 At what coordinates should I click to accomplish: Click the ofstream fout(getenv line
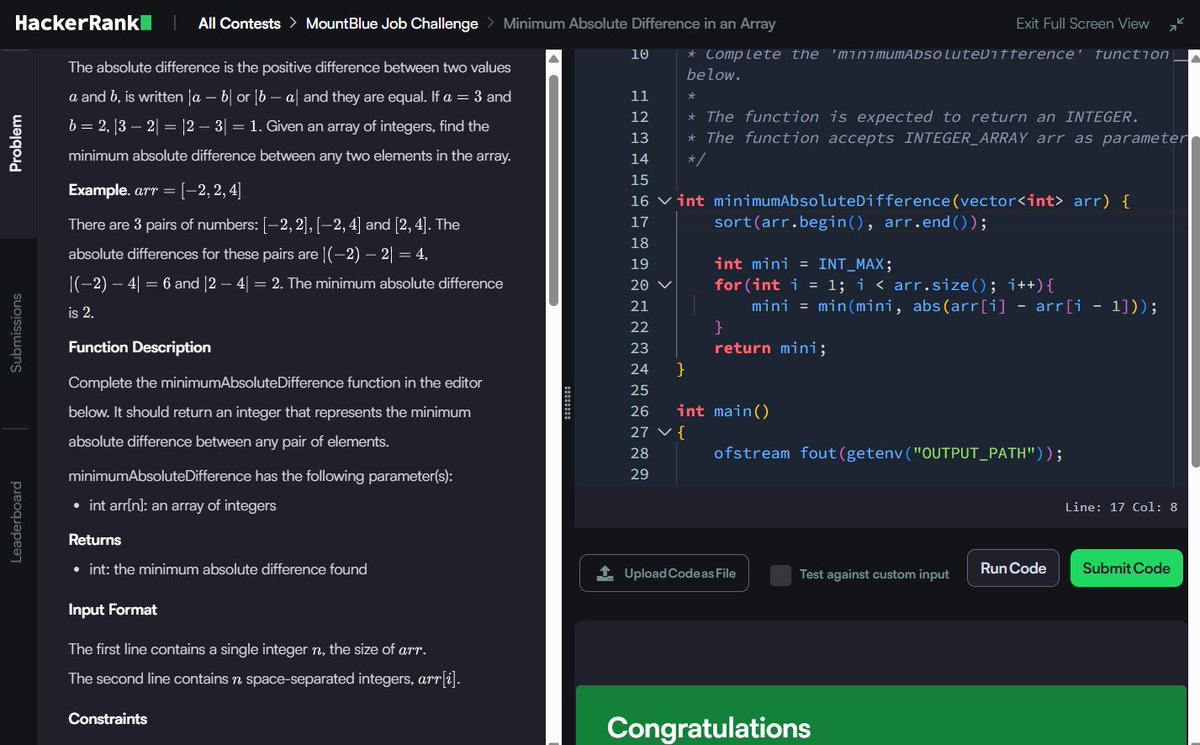pyautogui.click(x=888, y=453)
